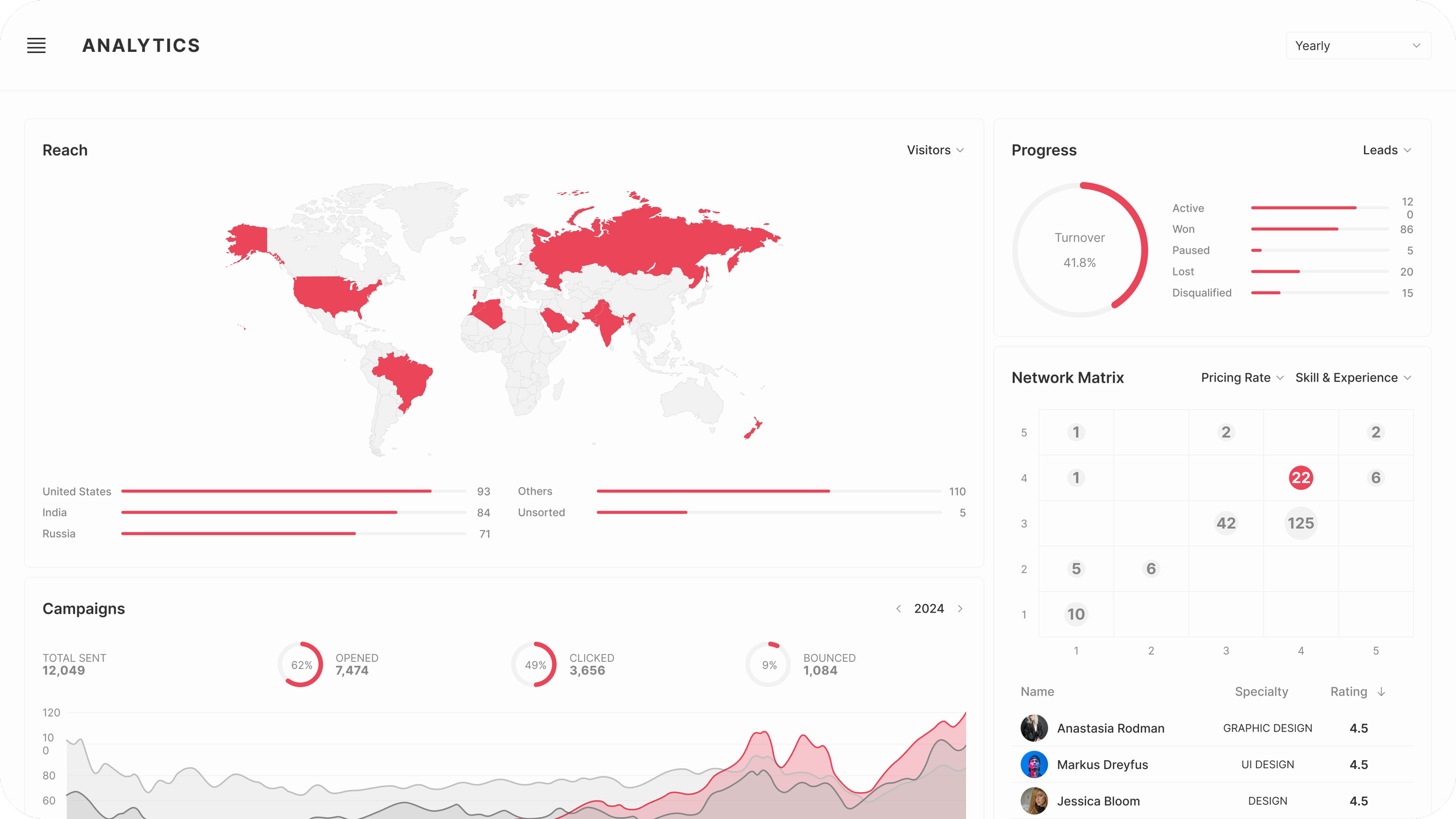
Task: Select the 125 matrix bubble
Action: tap(1300, 523)
